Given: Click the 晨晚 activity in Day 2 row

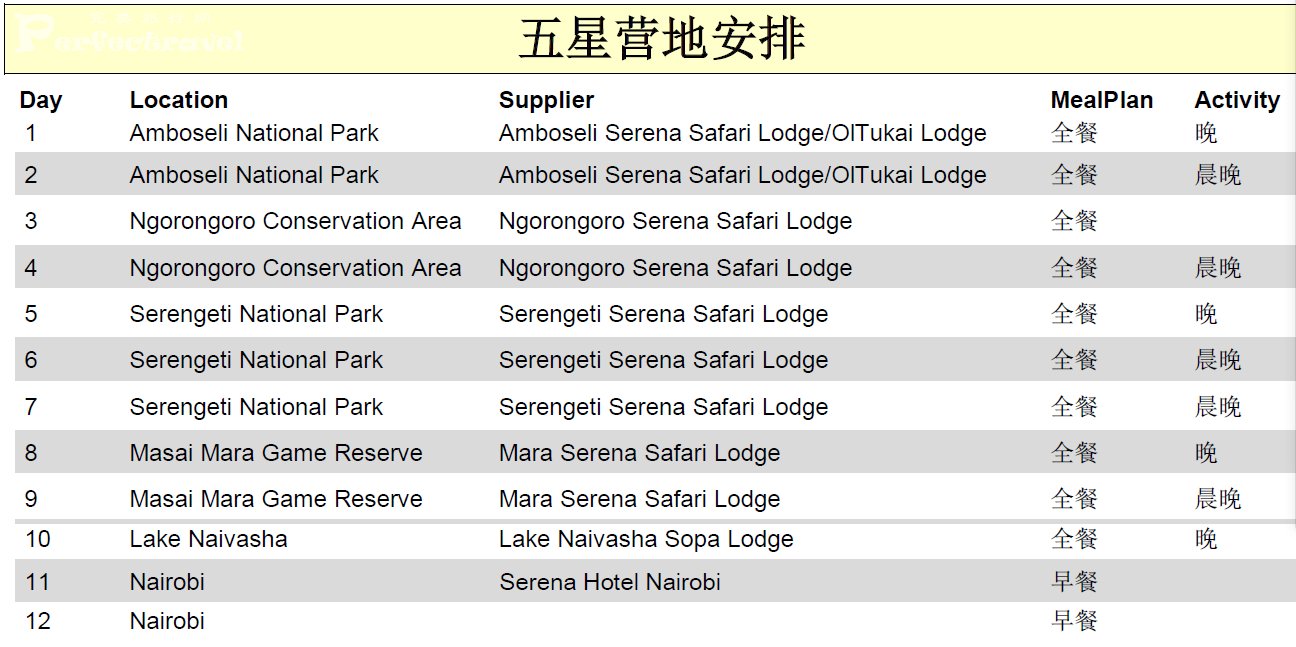Looking at the screenshot, I should coord(1218,175).
